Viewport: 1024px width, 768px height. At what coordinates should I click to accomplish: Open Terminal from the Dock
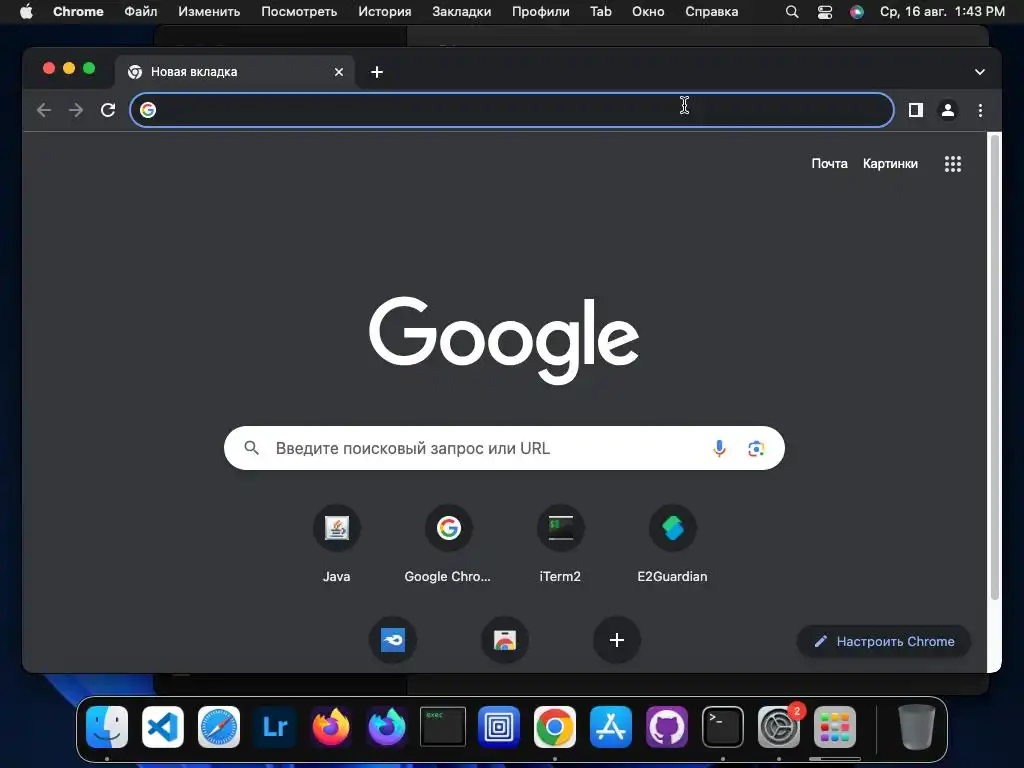[x=722, y=727]
